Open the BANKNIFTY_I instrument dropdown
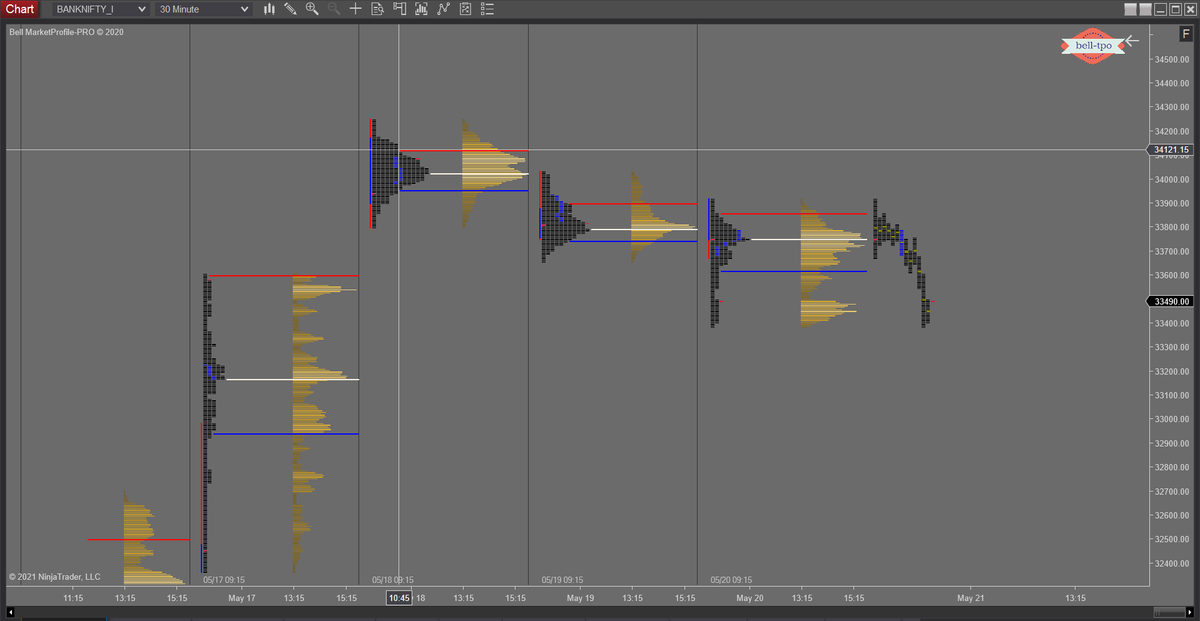The height and width of the screenshot is (621, 1200). [x=102, y=9]
